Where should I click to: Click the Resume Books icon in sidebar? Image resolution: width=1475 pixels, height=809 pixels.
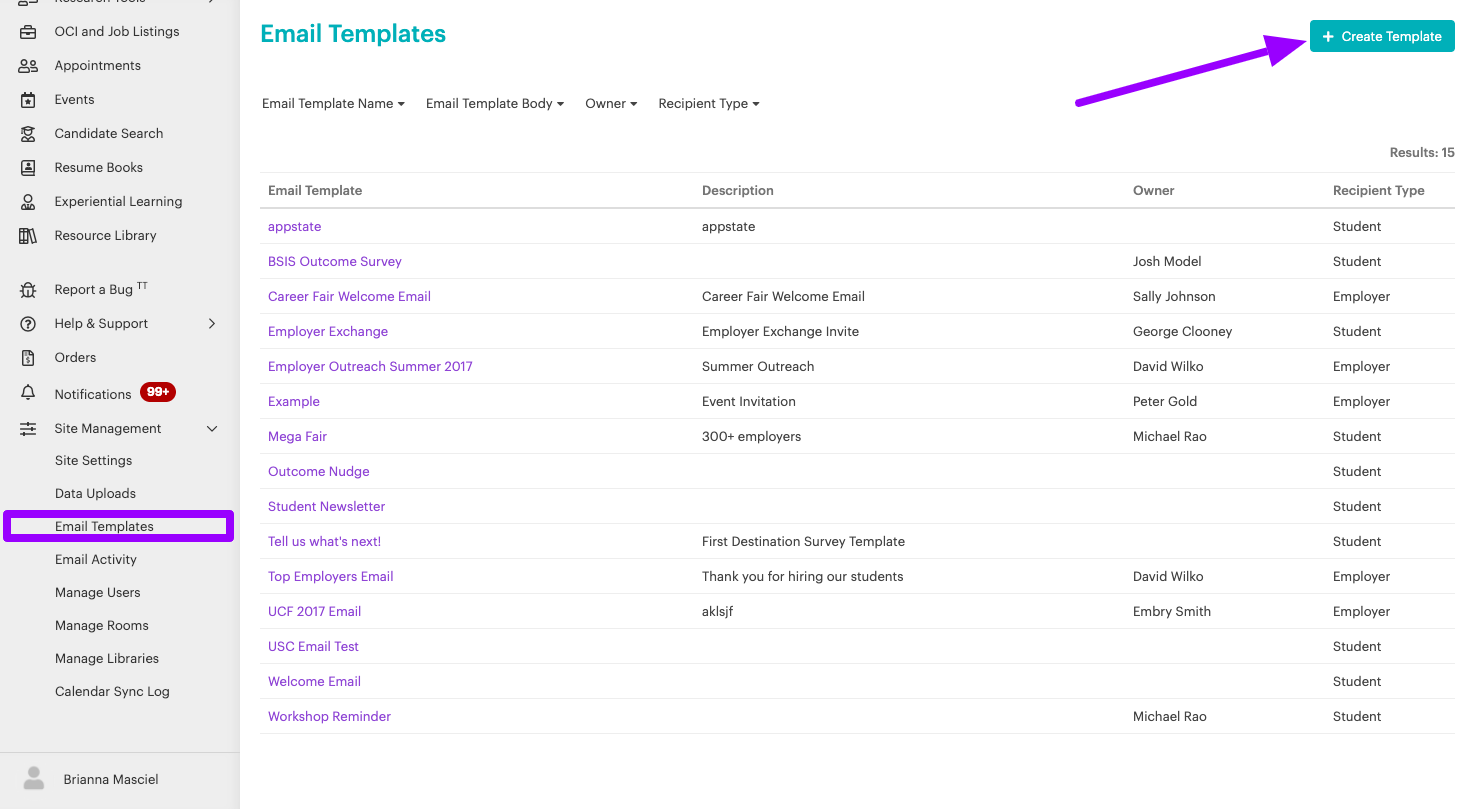coord(28,168)
